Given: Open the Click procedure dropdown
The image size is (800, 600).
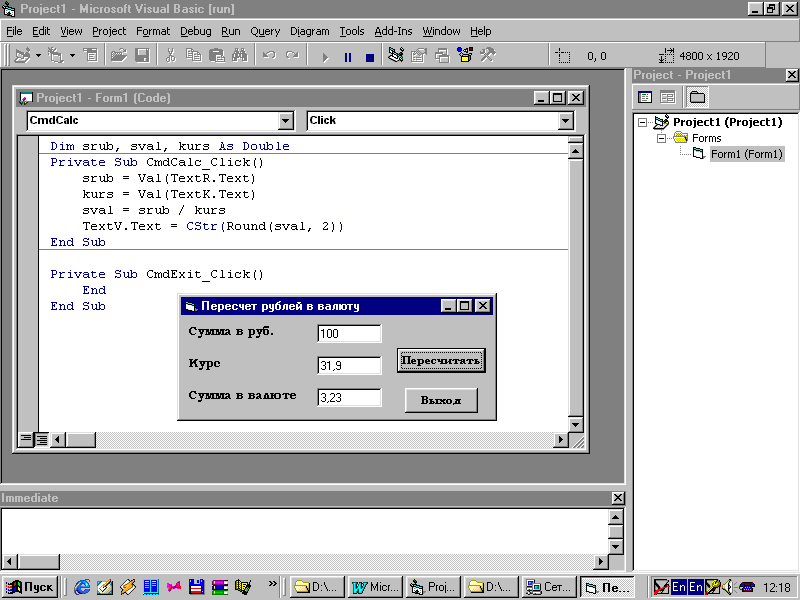Looking at the screenshot, I should point(565,121).
